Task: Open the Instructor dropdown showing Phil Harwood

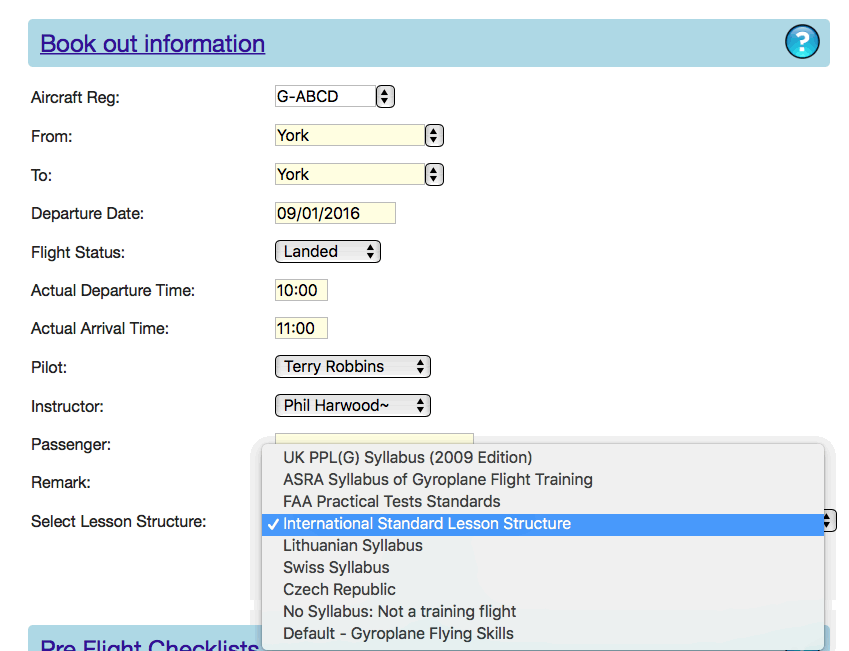Action: tap(352, 406)
